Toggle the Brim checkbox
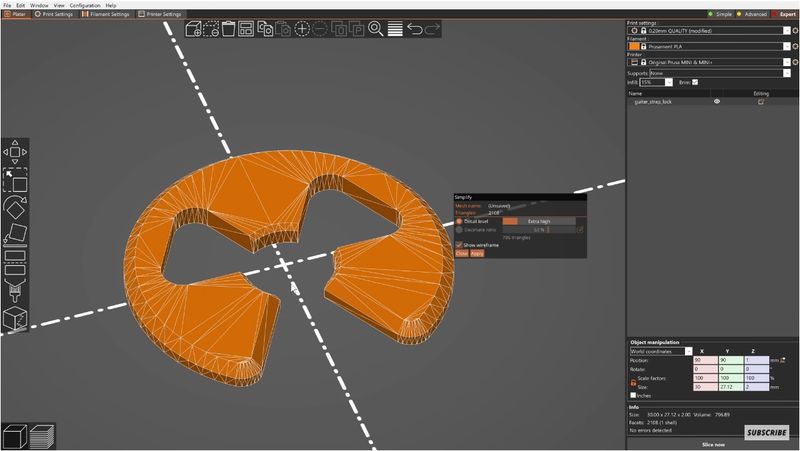 [x=695, y=82]
